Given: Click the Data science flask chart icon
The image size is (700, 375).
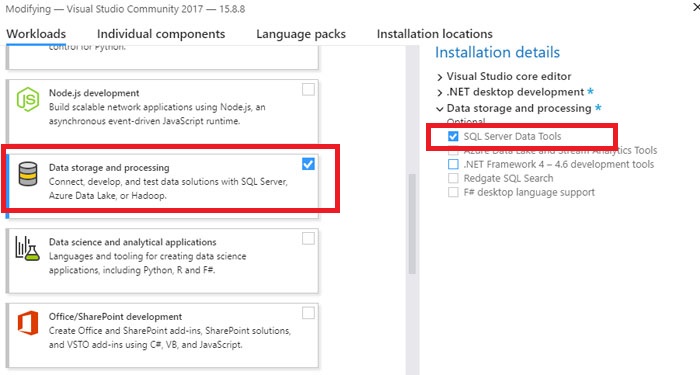Looking at the screenshot, I should [28, 249].
